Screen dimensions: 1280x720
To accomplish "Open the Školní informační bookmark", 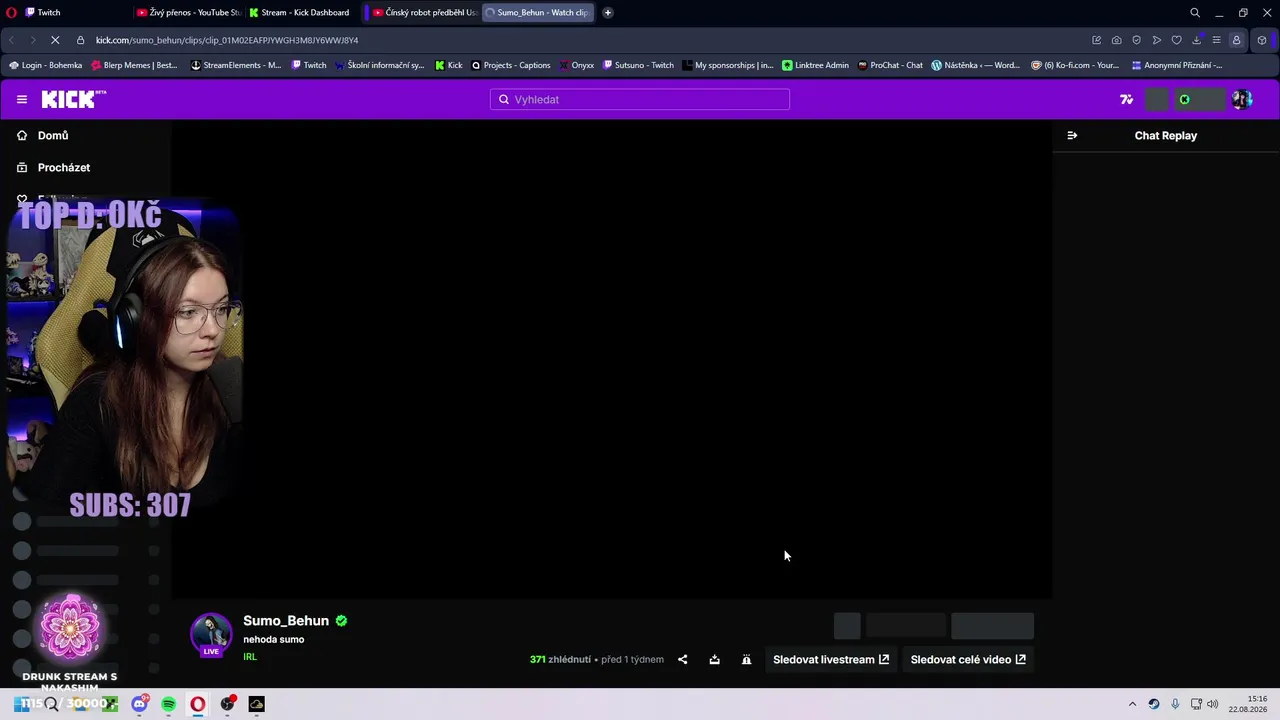I will pos(380,65).
